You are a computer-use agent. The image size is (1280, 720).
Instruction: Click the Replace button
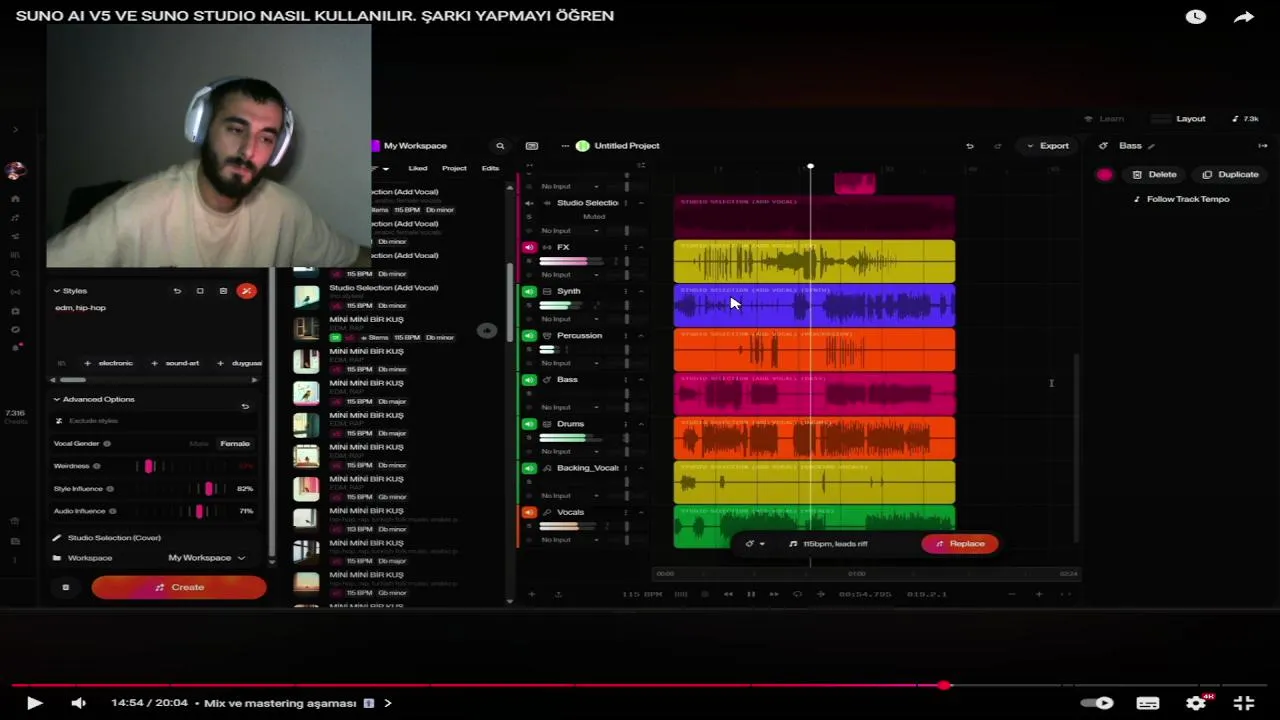point(960,544)
